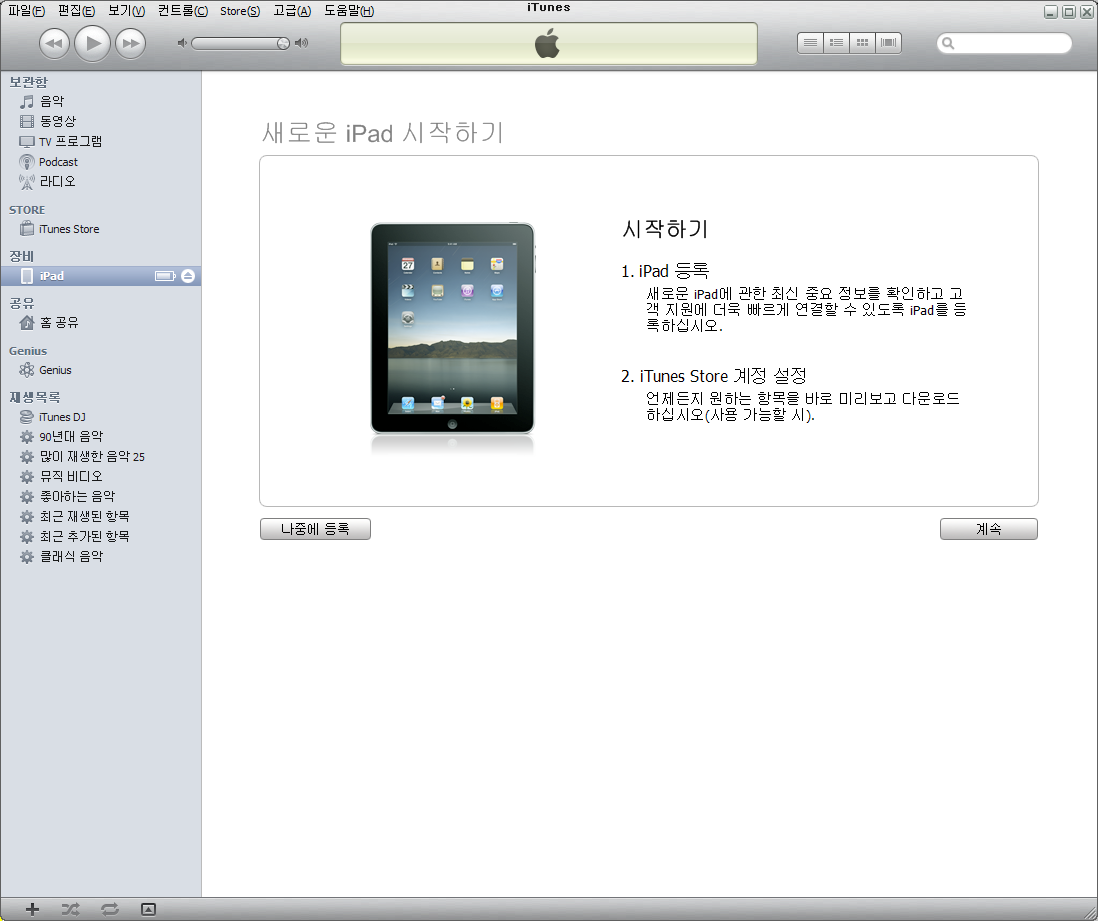Click the 나중에 등록 button
The width and height of the screenshot is (1098, 921).
[x=315, y=529]
